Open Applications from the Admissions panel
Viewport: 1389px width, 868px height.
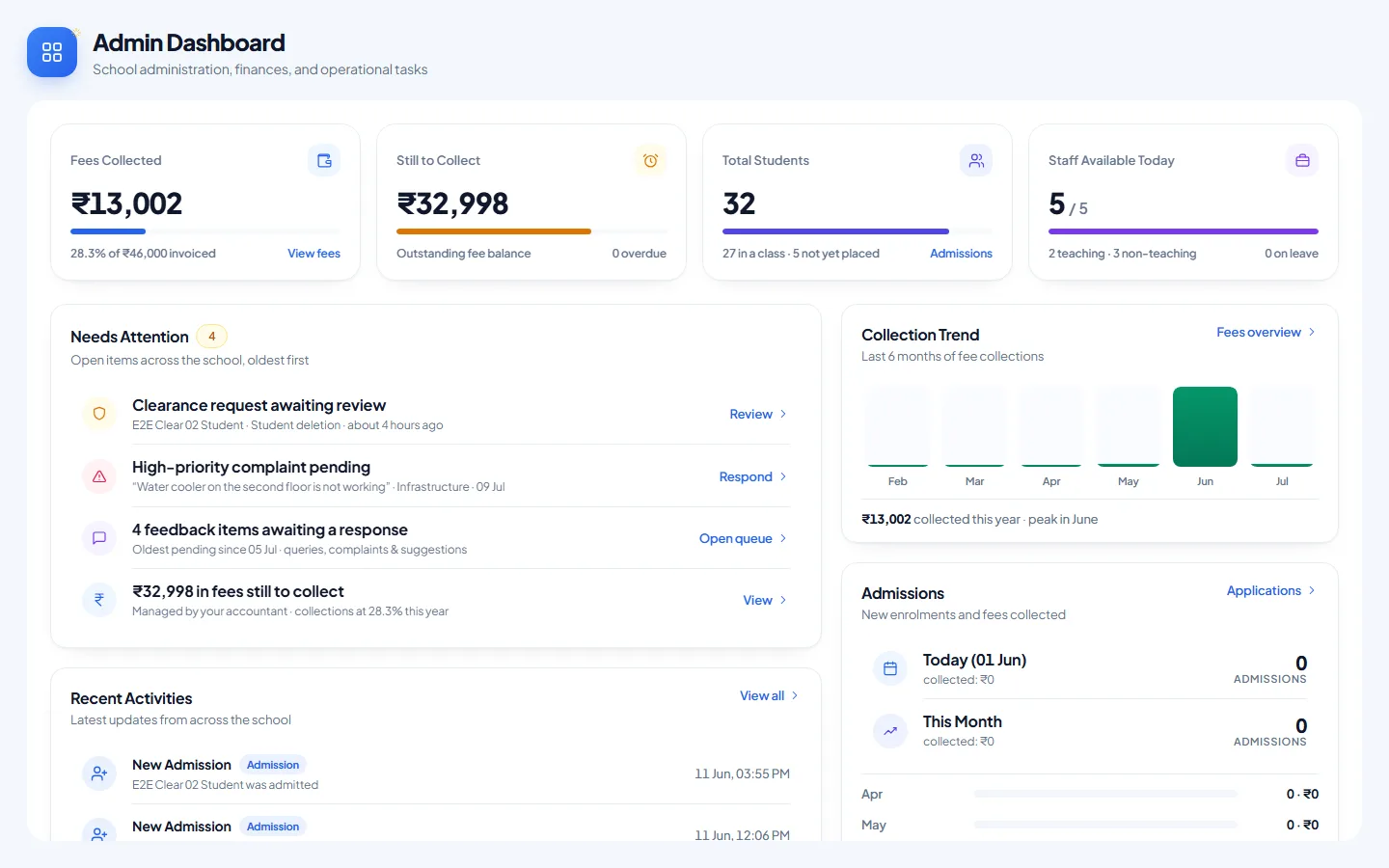(x=1271, y=590)
